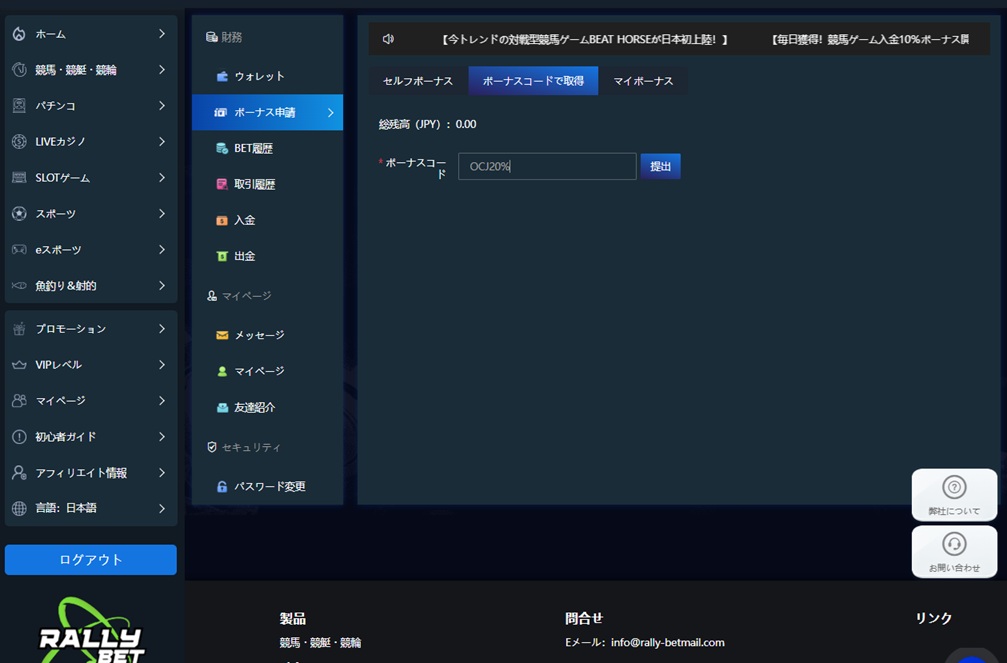Expand the 競馬・競艇・競輪 chevron
Viewport: 1007px width, 663px height.
coord(162,69)
